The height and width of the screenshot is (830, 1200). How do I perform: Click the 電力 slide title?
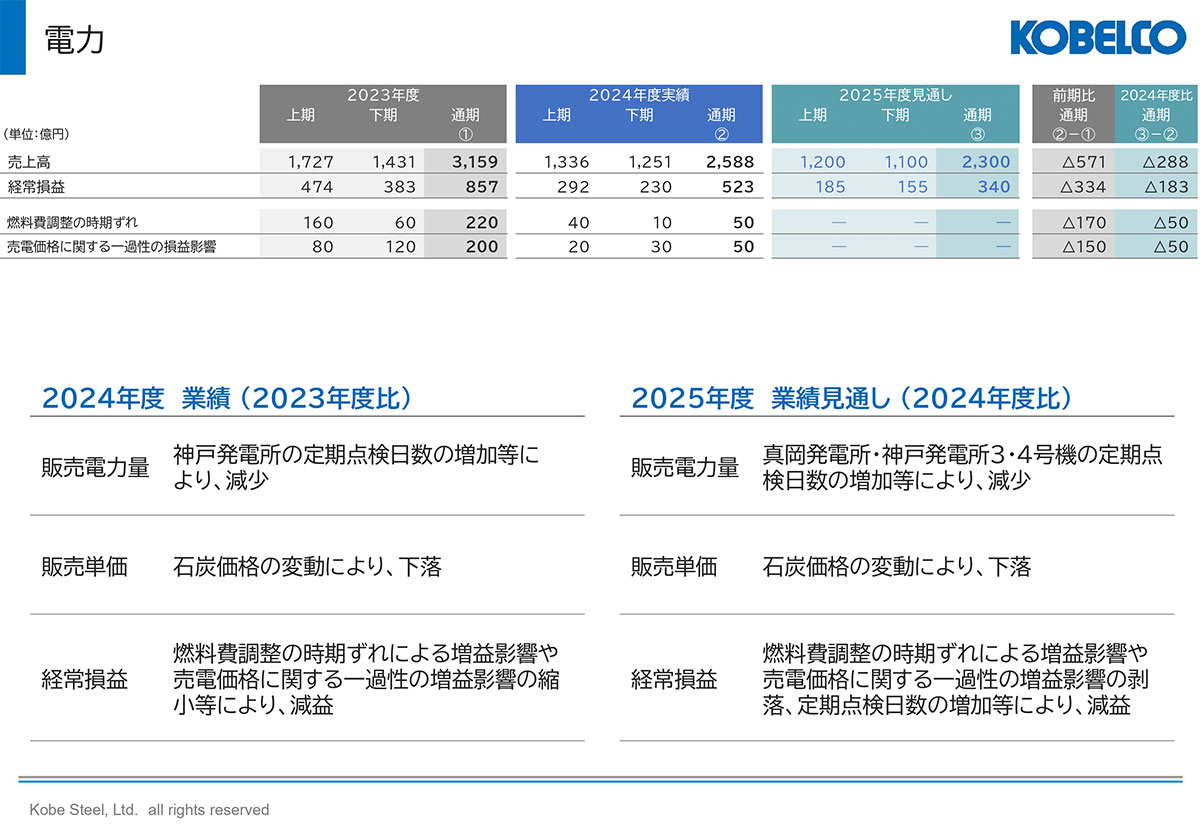pos(75,40)
